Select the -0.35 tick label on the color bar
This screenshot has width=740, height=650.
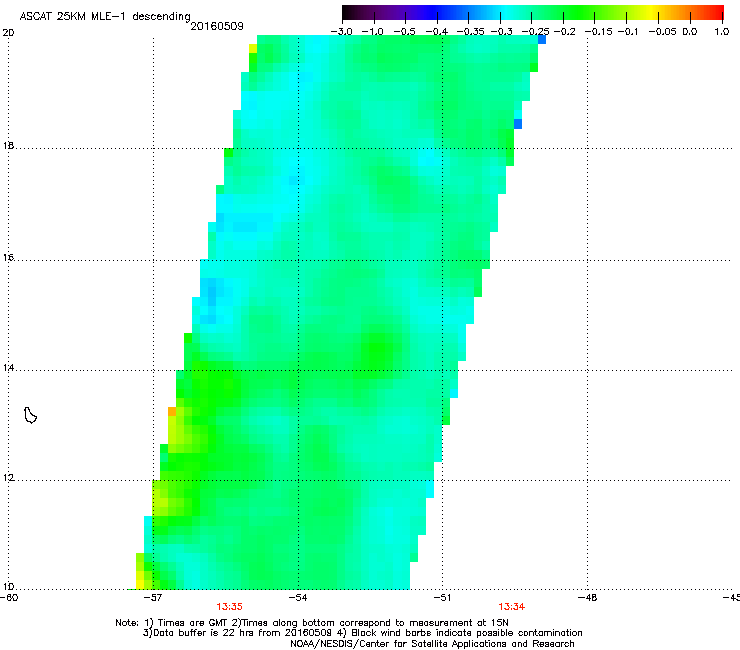468,32
